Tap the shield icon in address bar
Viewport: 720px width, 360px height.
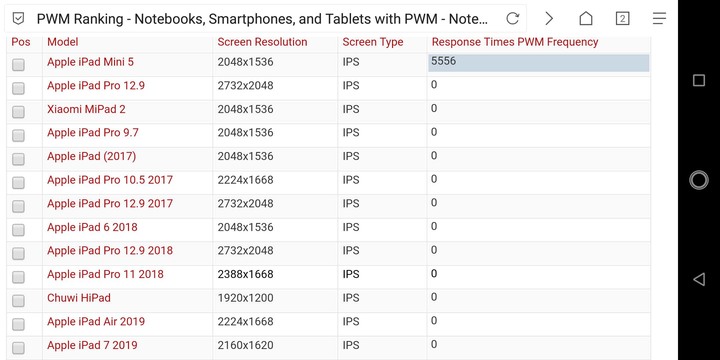[x=18, y=19]
